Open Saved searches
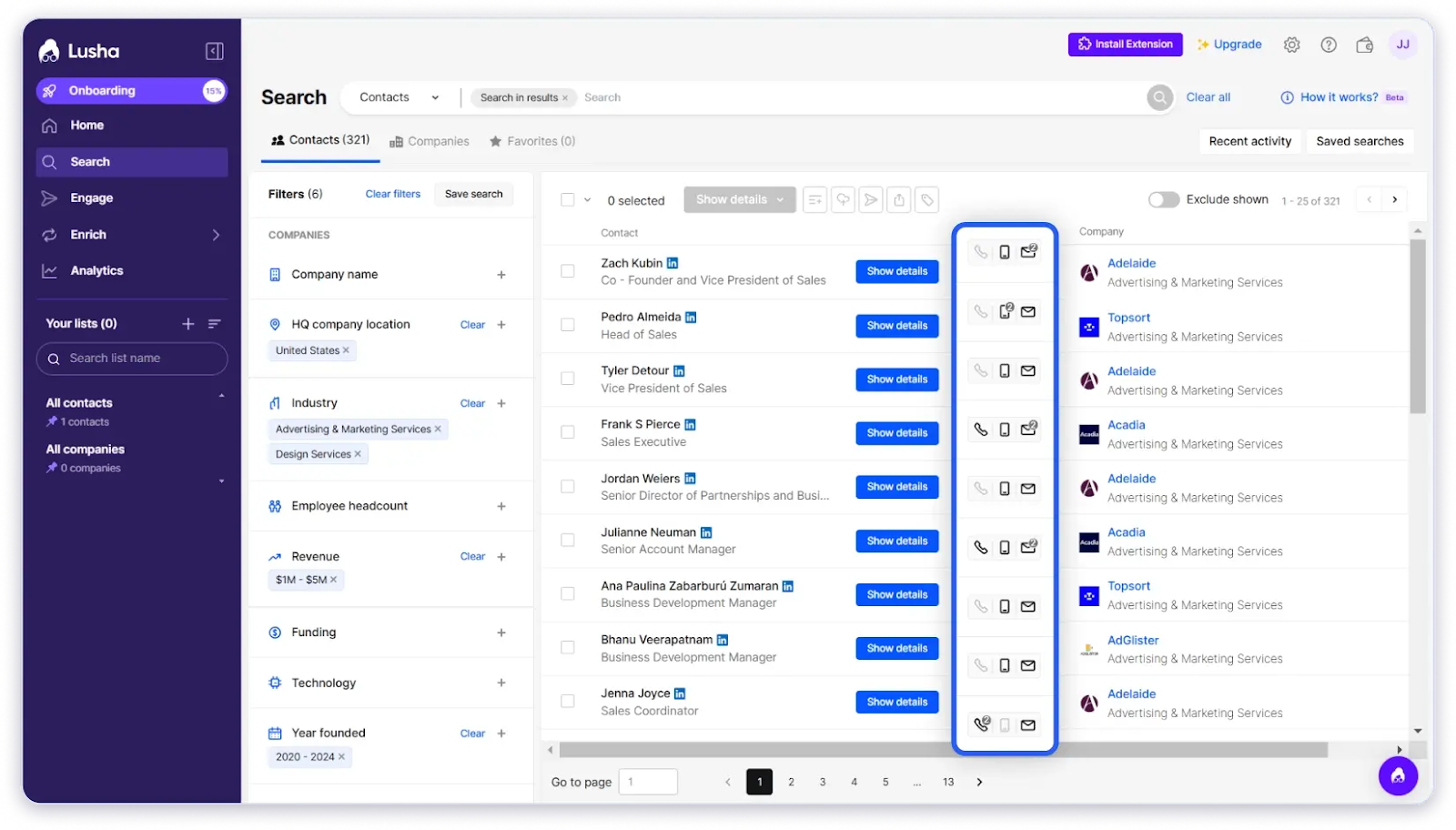Viewport: 1456px width, 830px height. click(x=1360, y=141)
